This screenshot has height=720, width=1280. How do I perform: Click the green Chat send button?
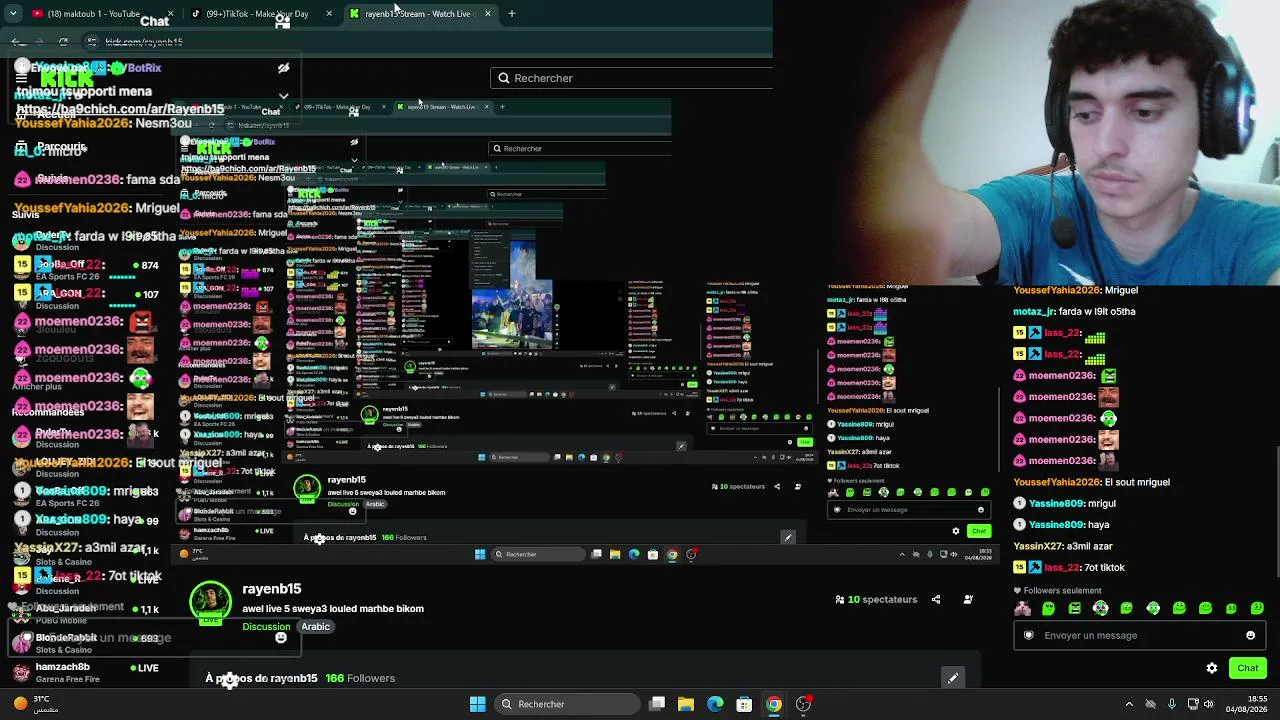click(x=1248, y=668)
